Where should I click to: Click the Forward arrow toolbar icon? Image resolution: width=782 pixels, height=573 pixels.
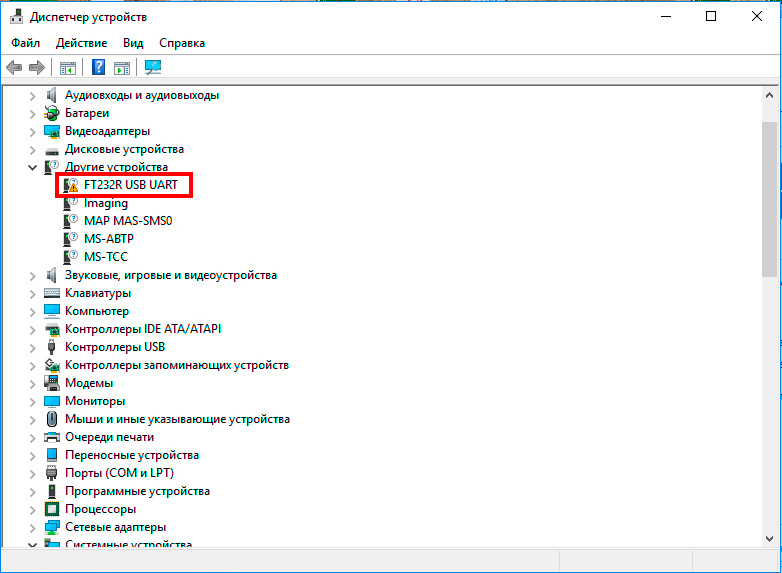pos(37,67)
